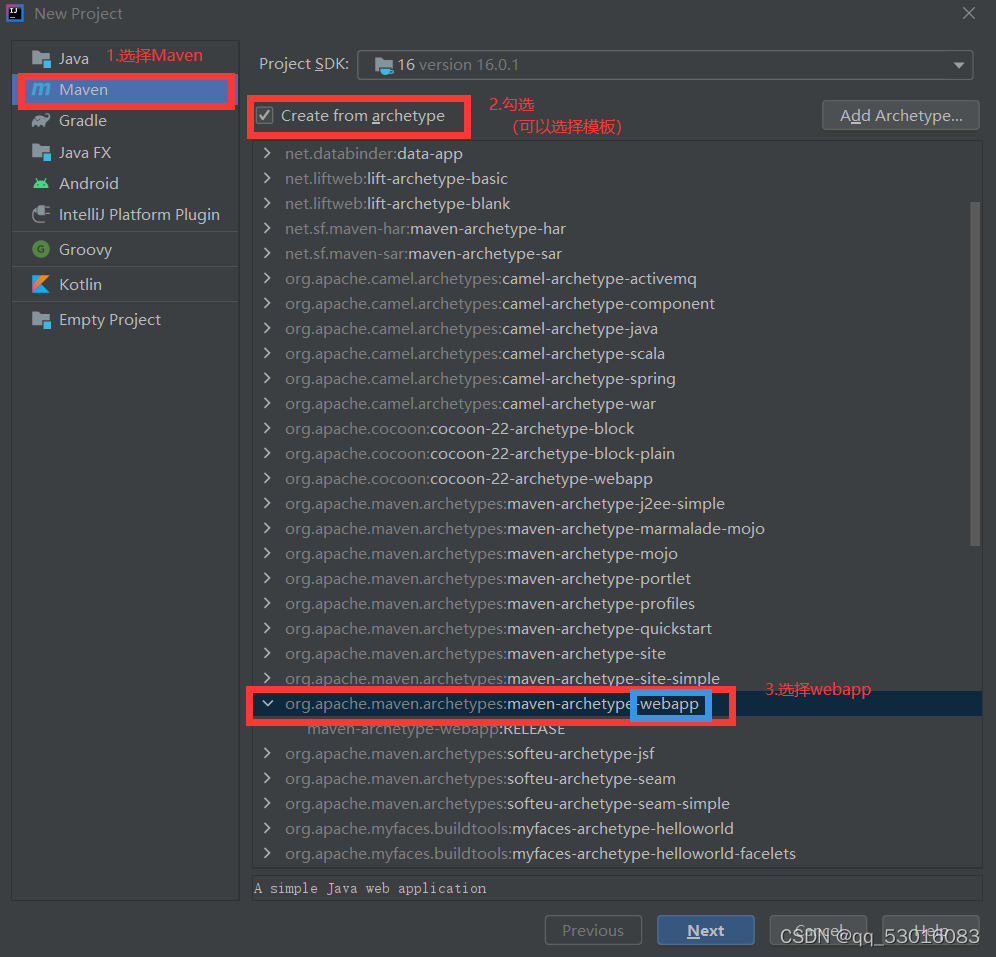The height and width of the screenshot is (957, 996).
Task: Expand camel-archetype-war node
Action: click(x=267, y=403)
